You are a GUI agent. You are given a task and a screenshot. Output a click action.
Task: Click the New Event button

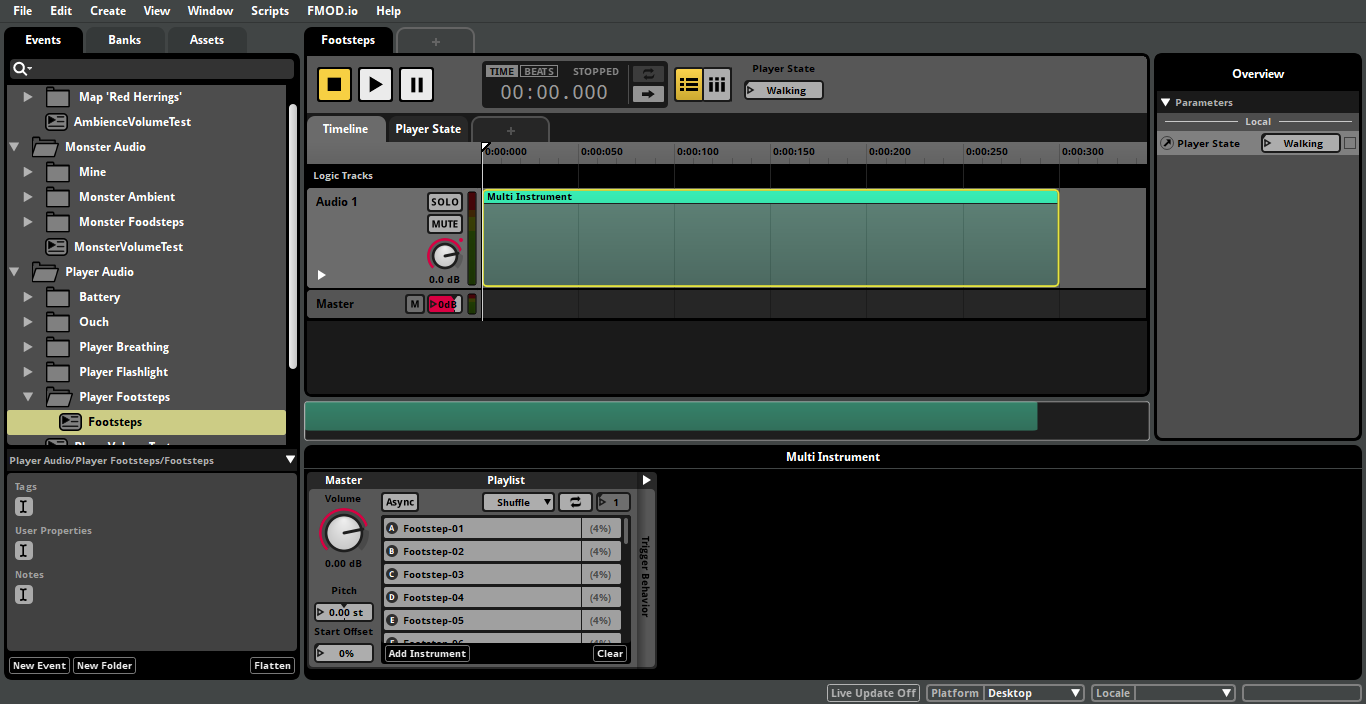point(39,666)
